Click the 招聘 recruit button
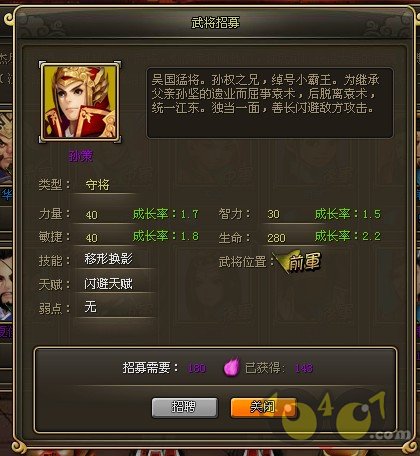This screenshot has width=420, height=456. point(185,407)
